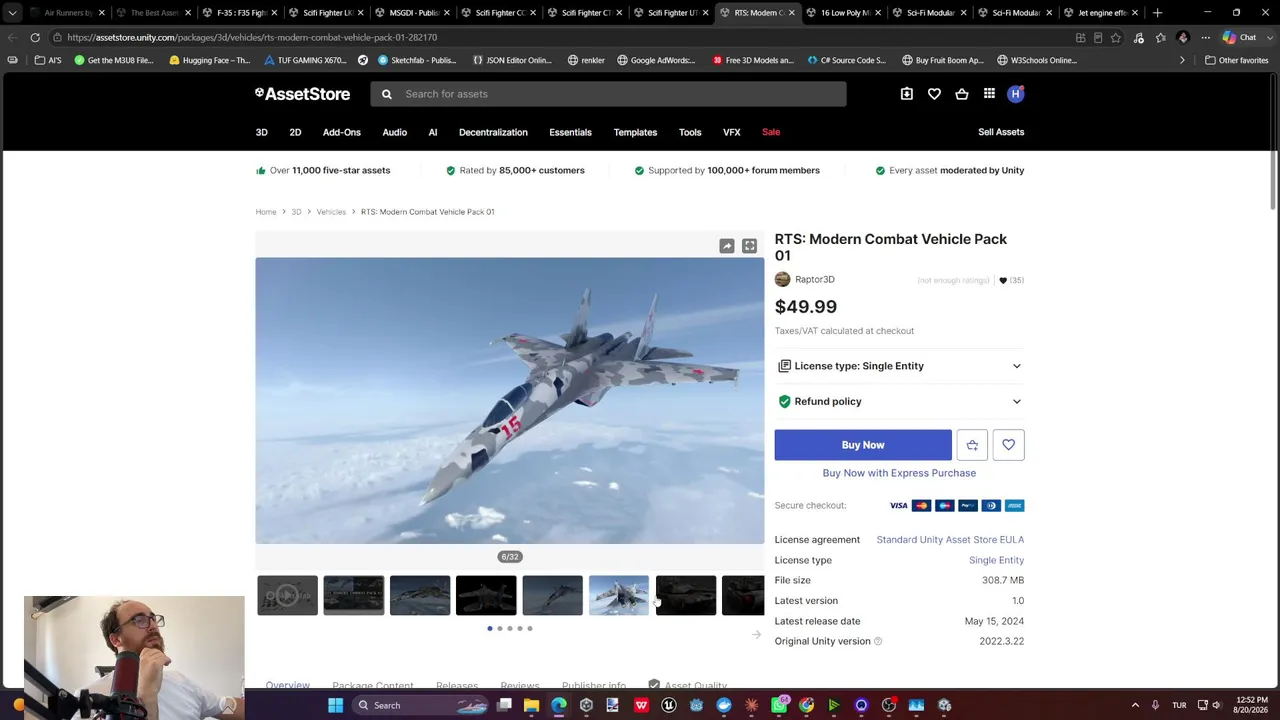Open Chrome from the taskbar
The image size is (1280, 720).
(806, 705)
